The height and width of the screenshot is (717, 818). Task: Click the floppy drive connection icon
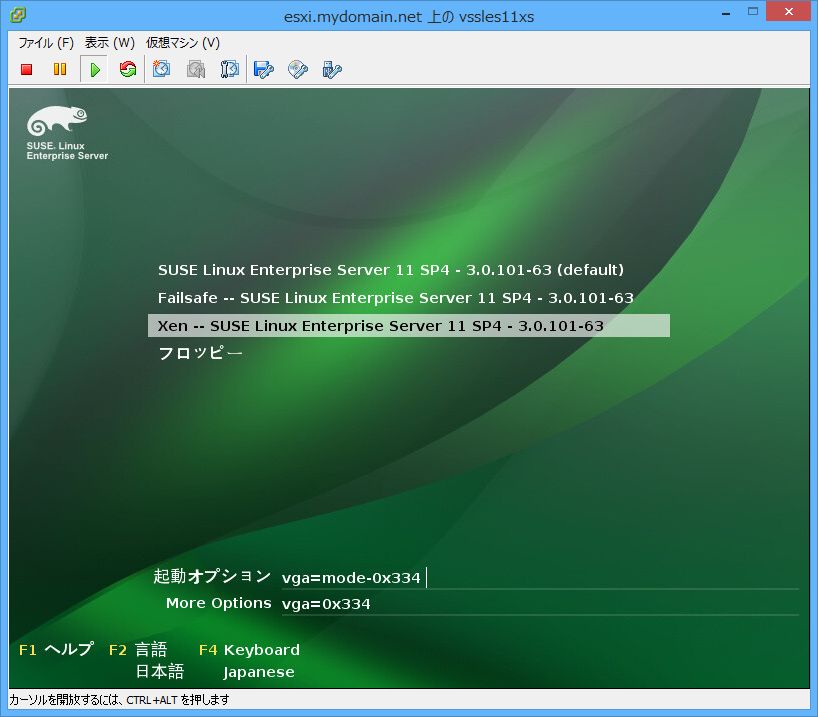(264, 69)
